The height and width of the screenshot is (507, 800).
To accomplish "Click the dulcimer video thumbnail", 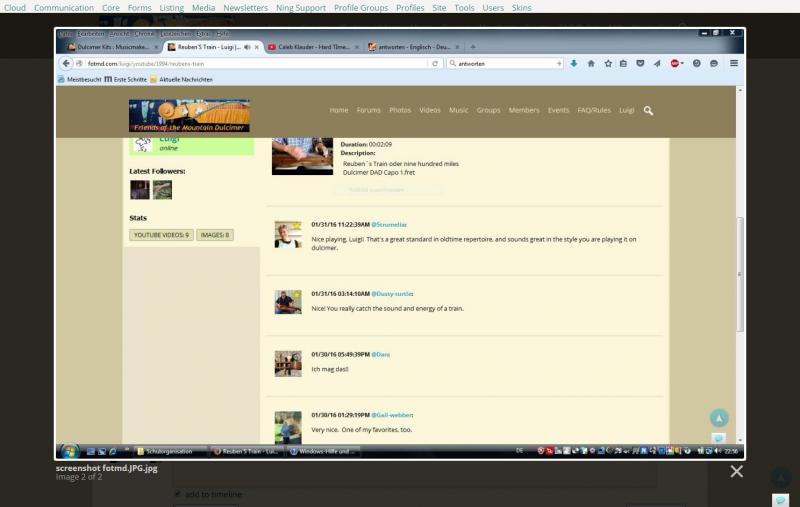I will pyautogui.click(x=302, y=157).
